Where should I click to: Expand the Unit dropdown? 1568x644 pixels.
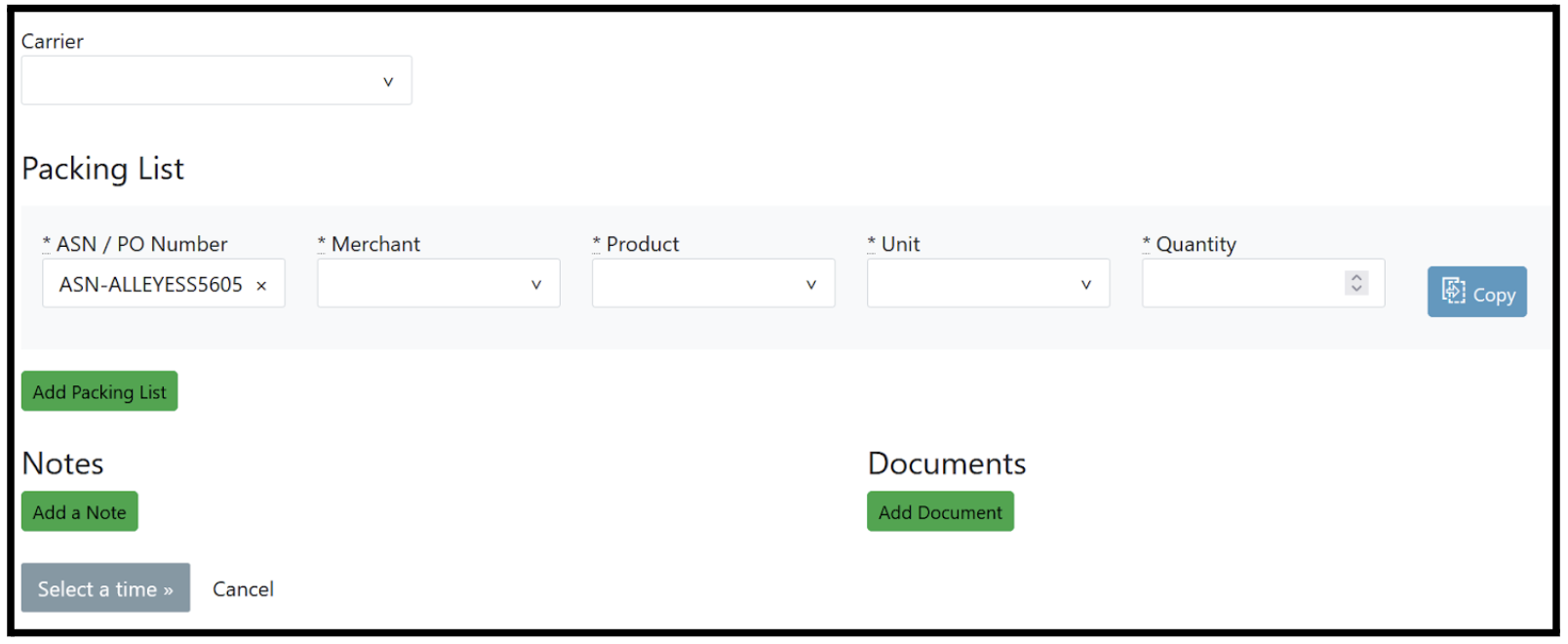point(988,284)
